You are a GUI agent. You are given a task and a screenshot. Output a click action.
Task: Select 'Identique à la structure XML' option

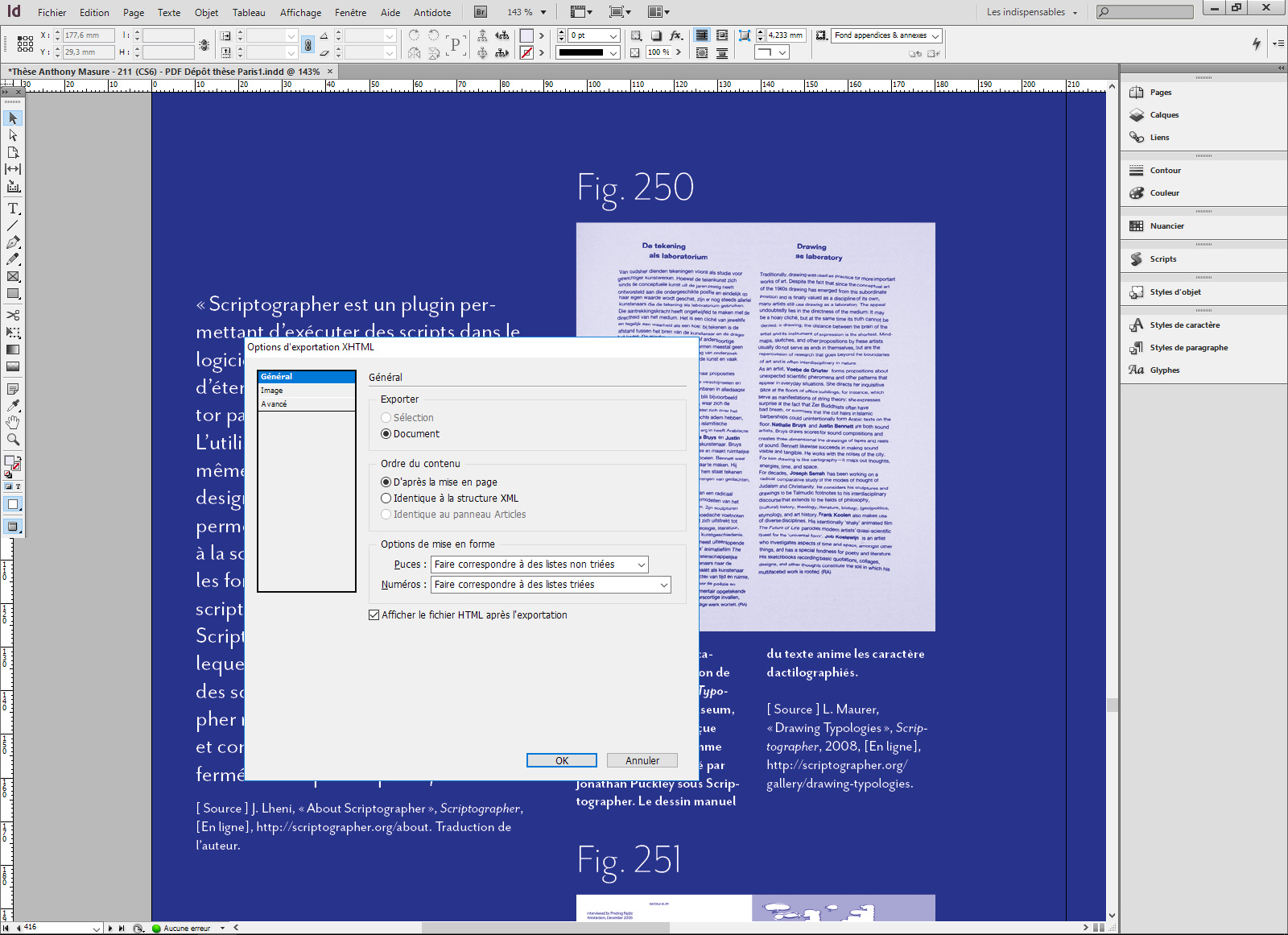pos(386,499)
